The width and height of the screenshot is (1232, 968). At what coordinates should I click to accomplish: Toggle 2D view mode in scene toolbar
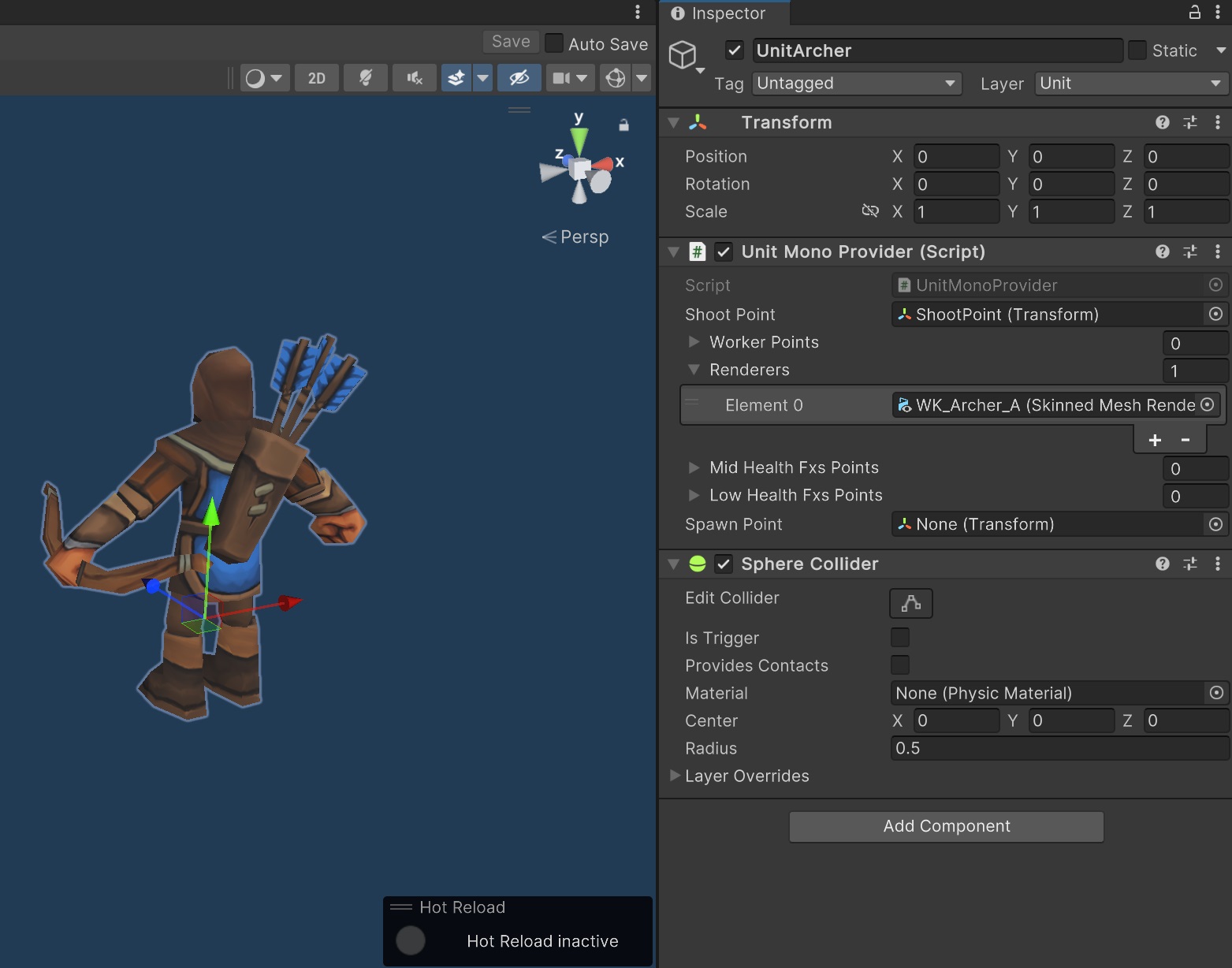click(x=316, y=78)
